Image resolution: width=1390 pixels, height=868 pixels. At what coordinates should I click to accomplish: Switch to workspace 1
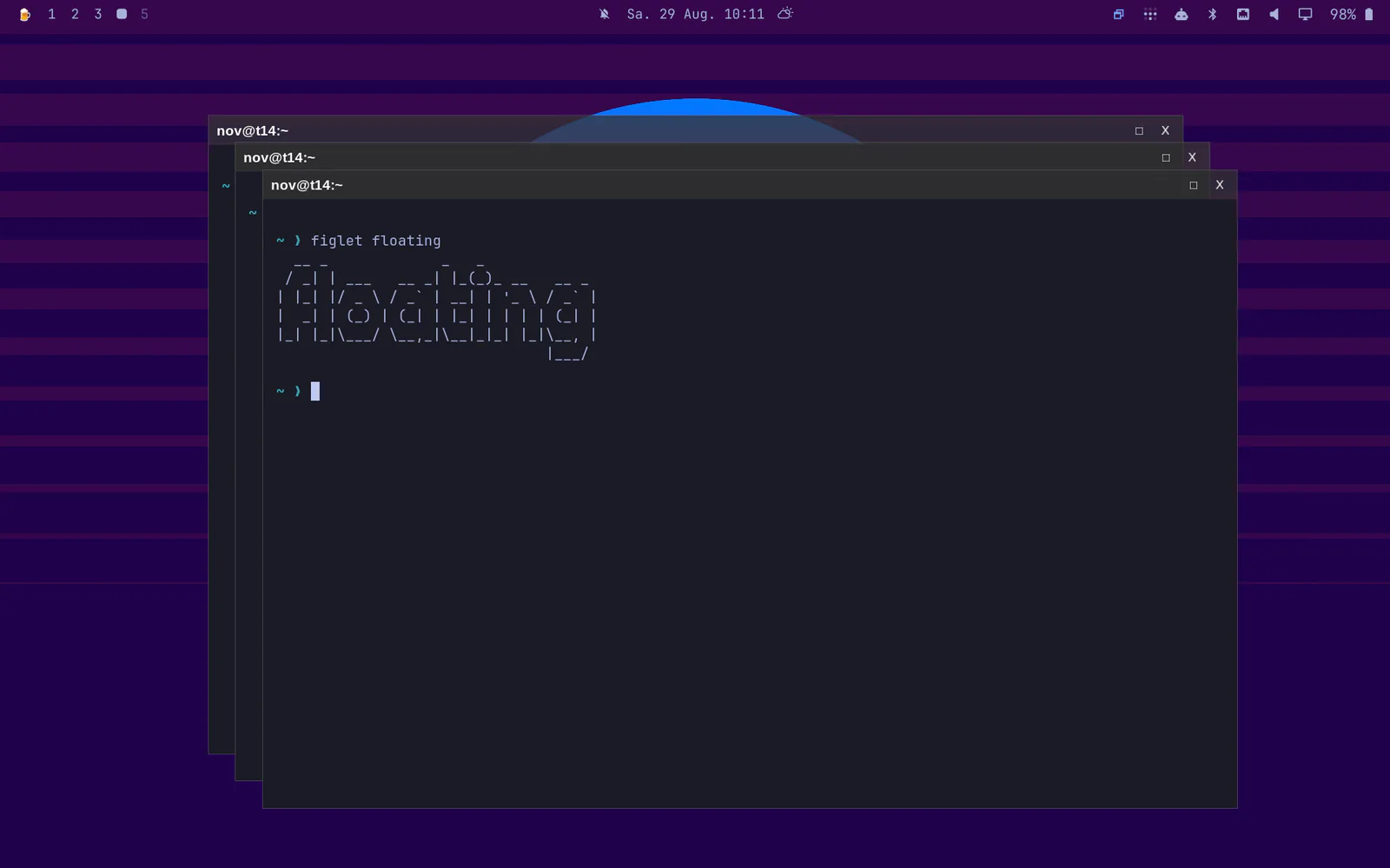pos(52,14)
